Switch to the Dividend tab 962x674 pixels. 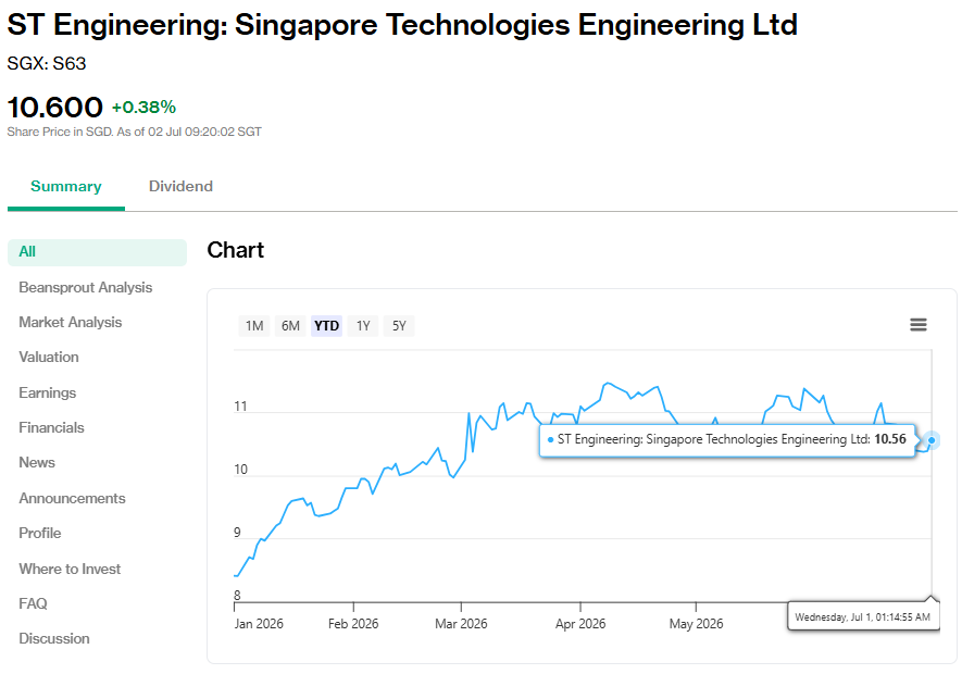click(x=180, y=186)
